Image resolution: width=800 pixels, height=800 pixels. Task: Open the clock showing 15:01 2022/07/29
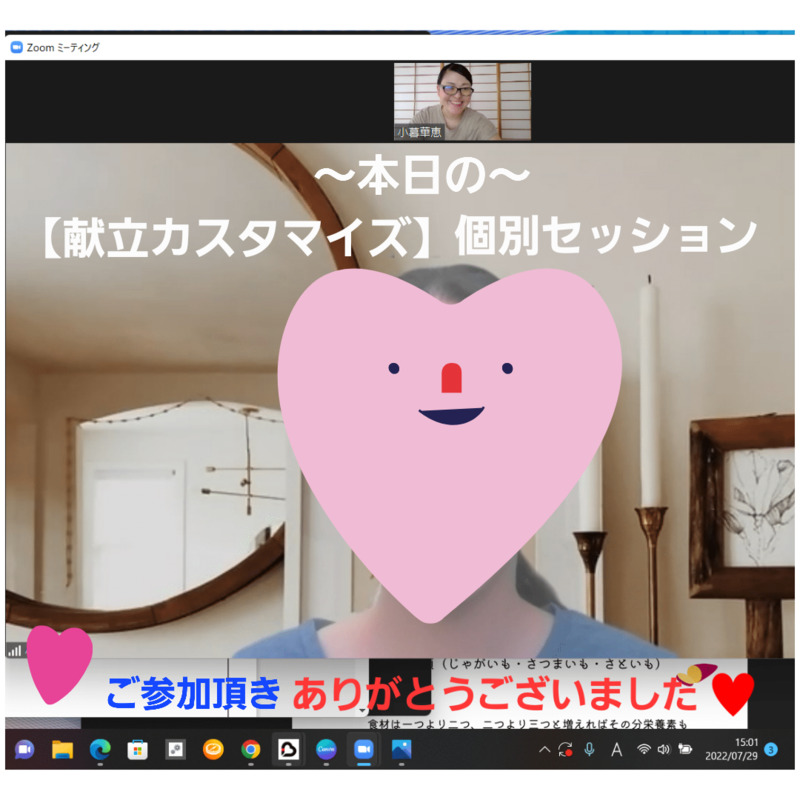[x=732, y=749]
